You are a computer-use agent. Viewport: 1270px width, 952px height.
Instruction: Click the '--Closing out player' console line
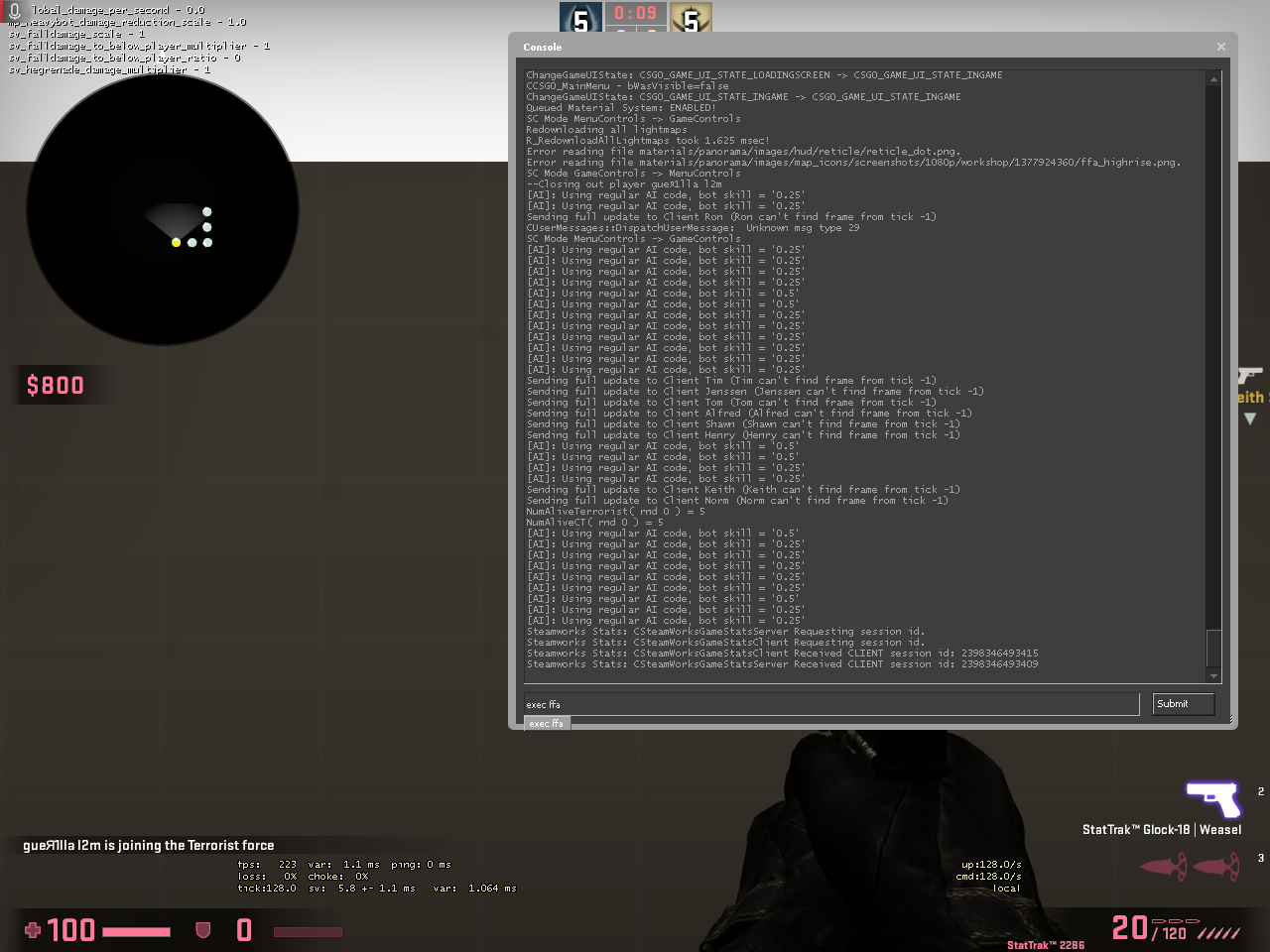[624, 184]
